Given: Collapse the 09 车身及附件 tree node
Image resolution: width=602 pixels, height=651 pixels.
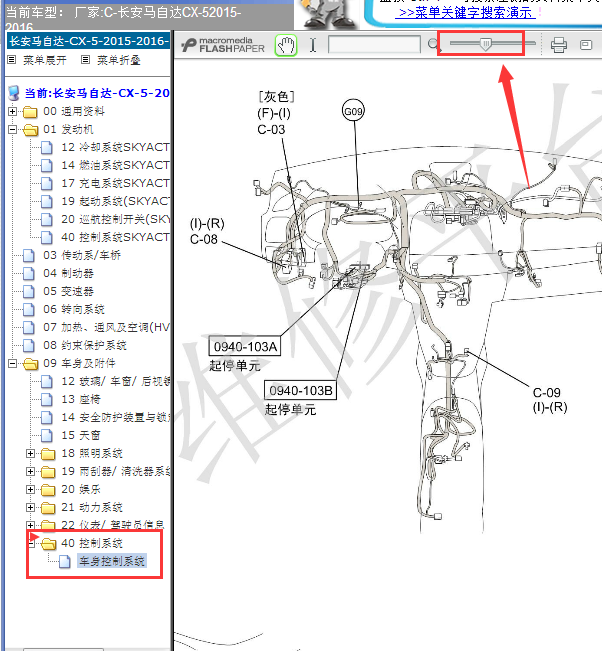Looking at the screenshot, I should (x=13, y=363).
